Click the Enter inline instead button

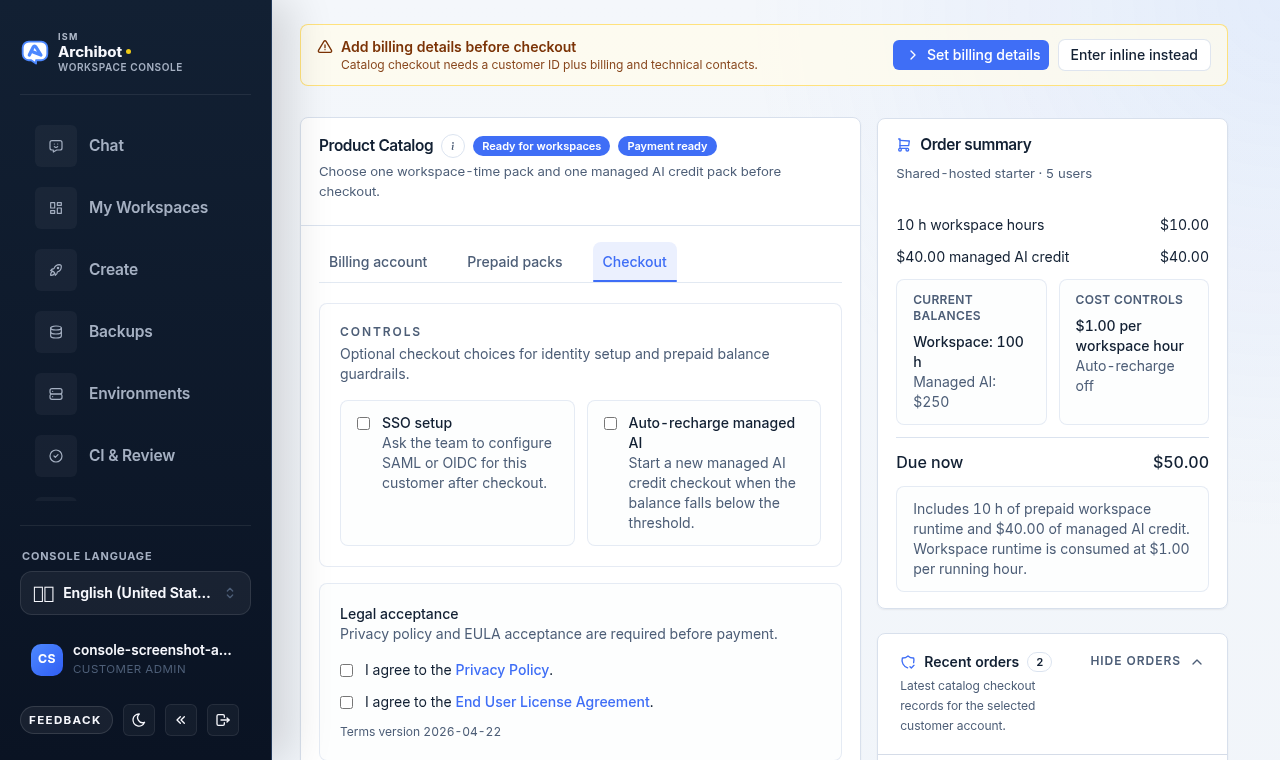point(1134,55)
